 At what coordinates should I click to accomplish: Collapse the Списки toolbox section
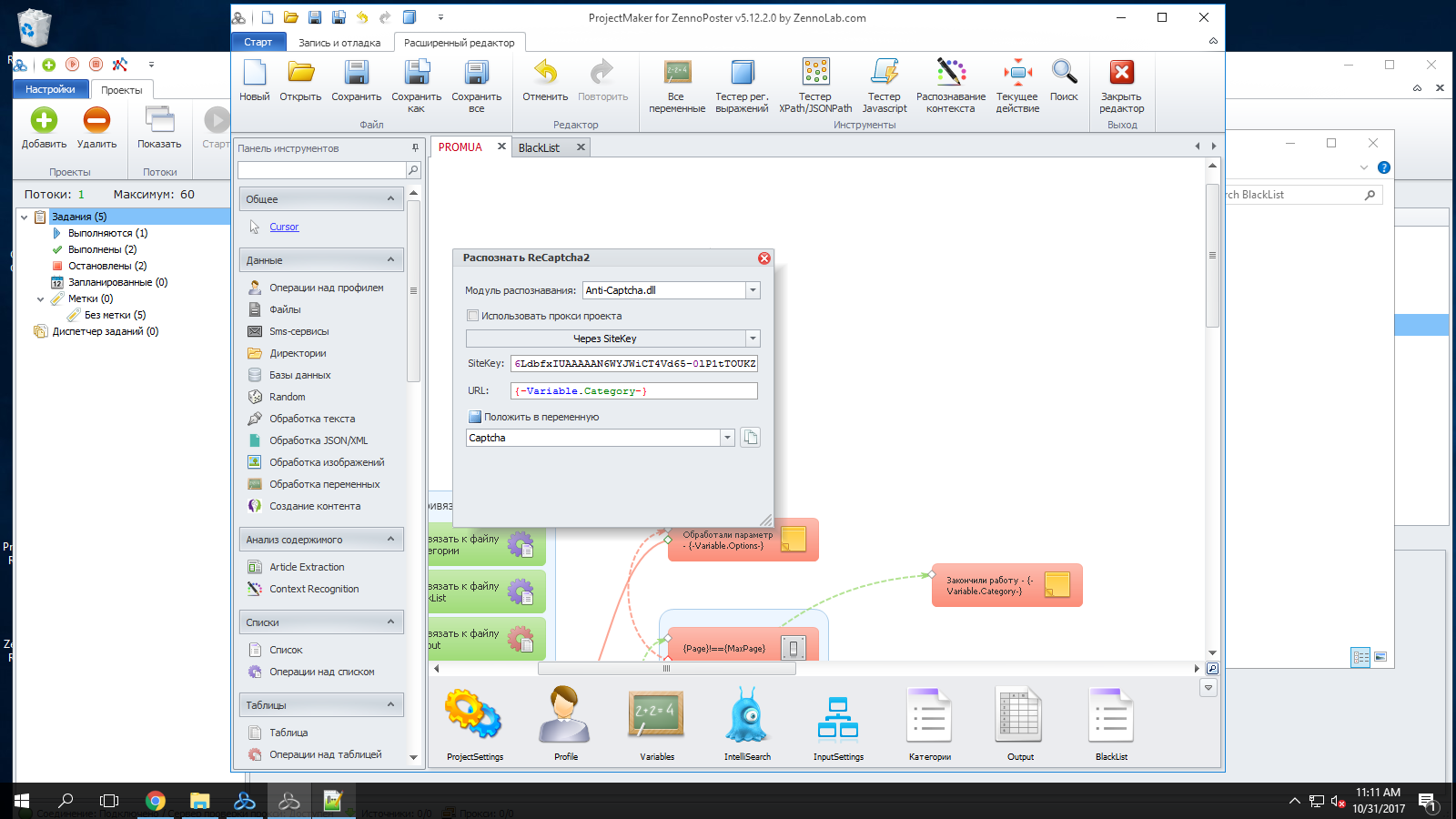(x=390, y=622)
